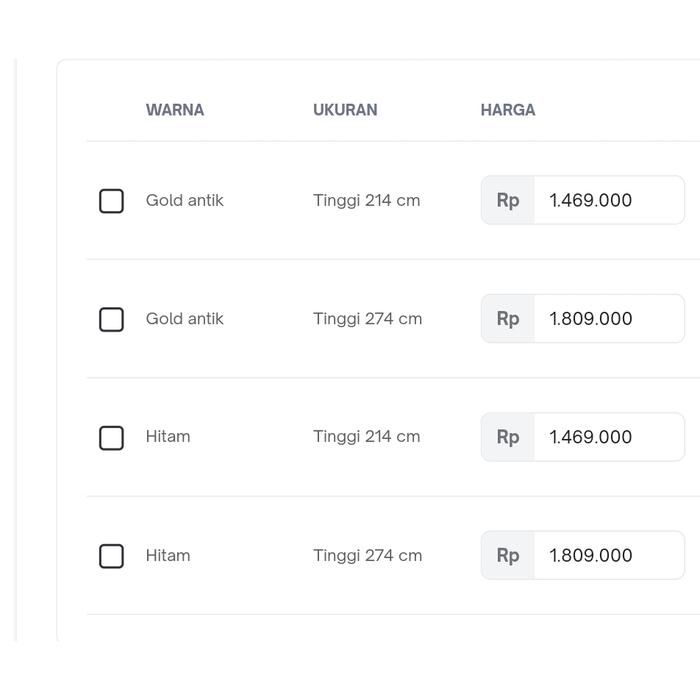Click the HARGA column header
This screenshot has height=700, width=700.
click(x=508, y=110)
